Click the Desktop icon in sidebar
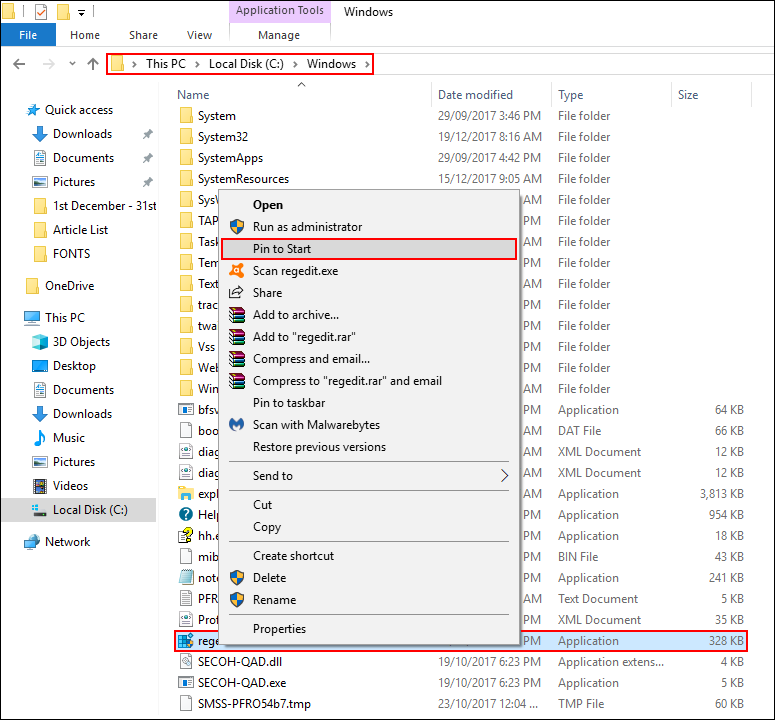The image size is (775, 720). coord(40,366)
